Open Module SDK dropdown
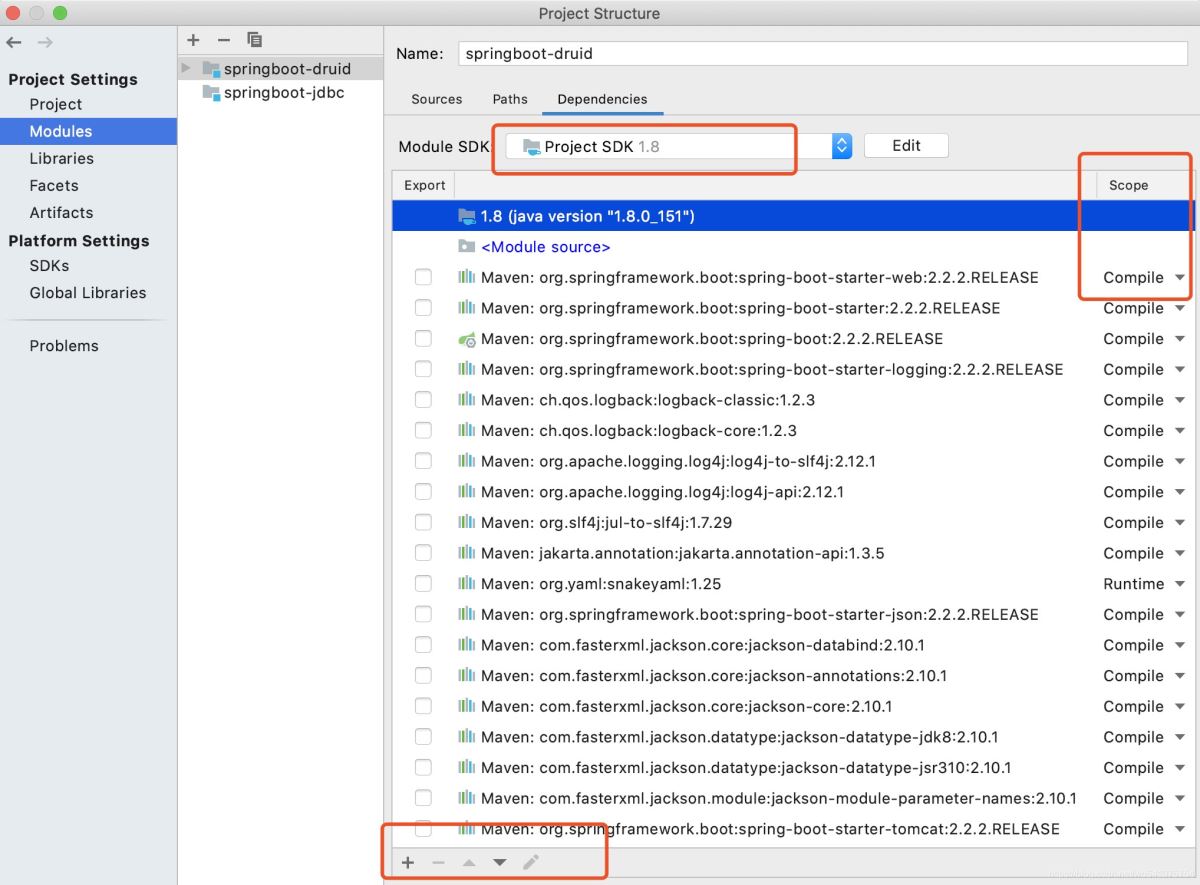The height and width of the screenshot is (885, 1200). click(678, 146)
